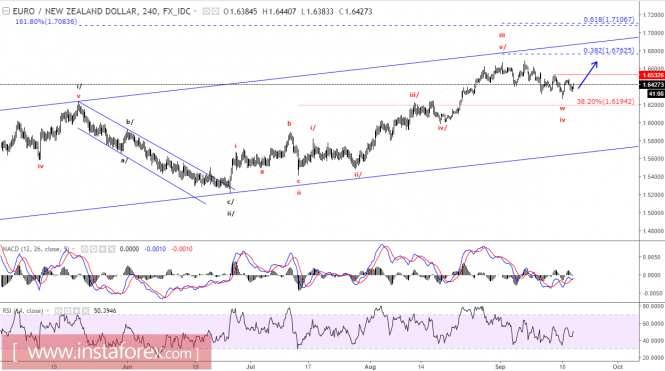Image resolution: width=665 pixels, height=371 pixels.
Task: Click blue MACD line value -0.0010
Action: (155, 249)
